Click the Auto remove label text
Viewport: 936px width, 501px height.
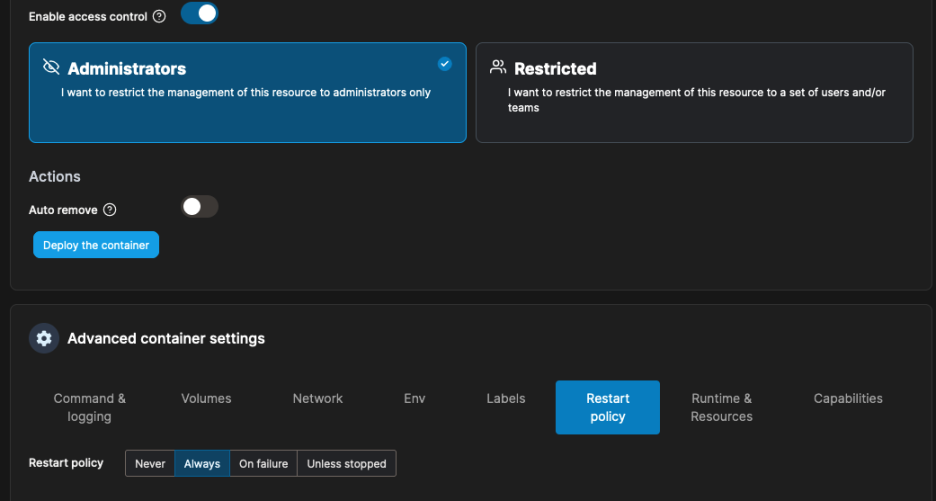63,210
